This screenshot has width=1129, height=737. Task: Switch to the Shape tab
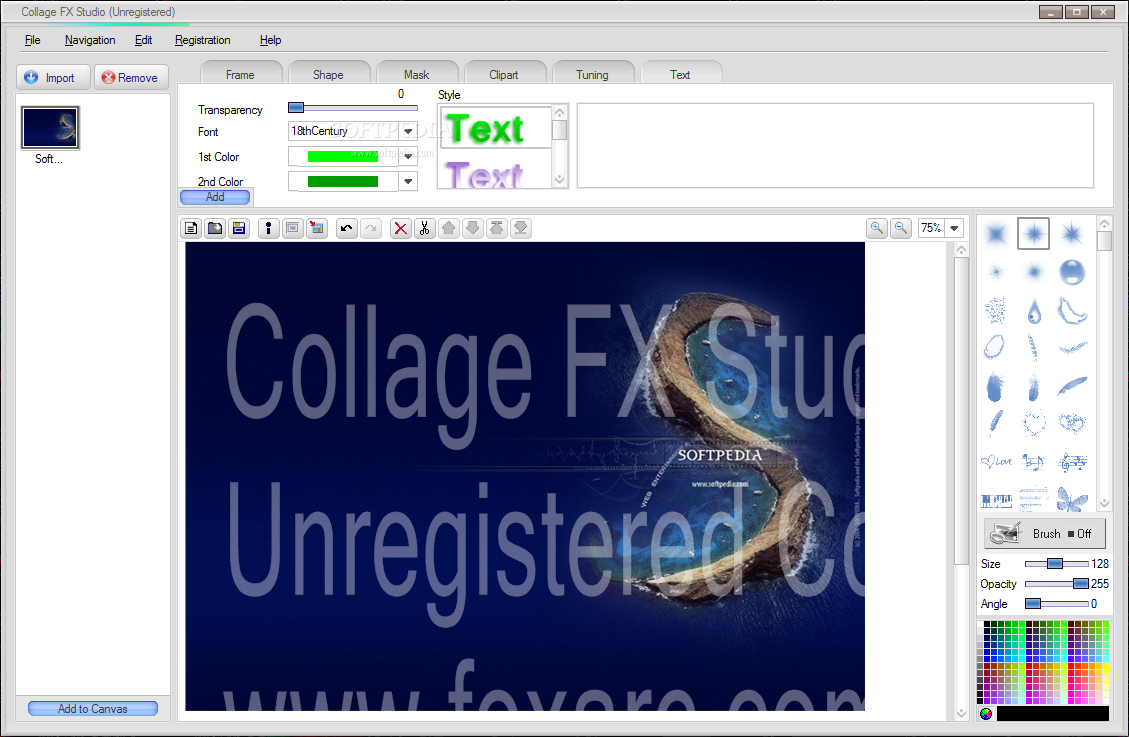(328, 74)
